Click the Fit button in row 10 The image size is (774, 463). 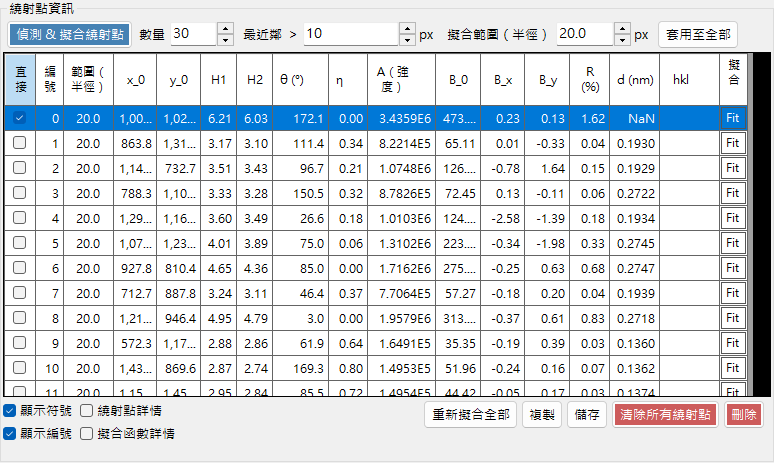tap(733, 368)
